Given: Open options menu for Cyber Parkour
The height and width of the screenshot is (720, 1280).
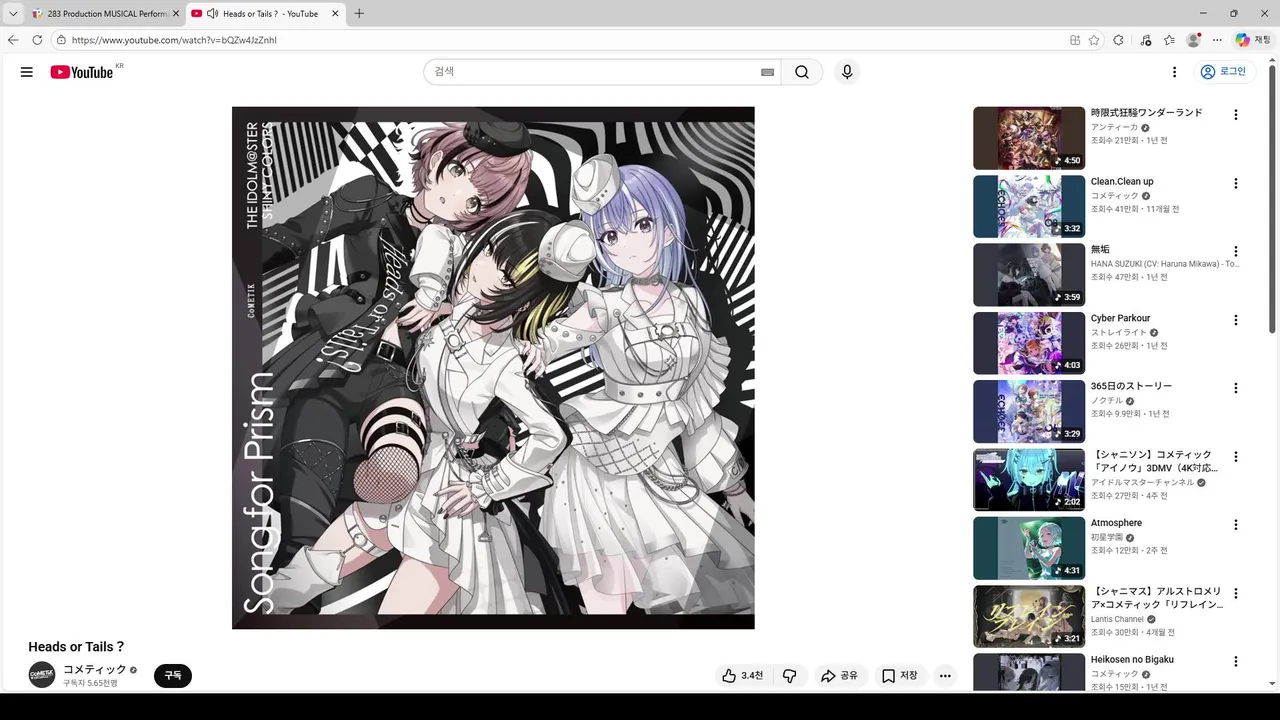Looking at the screenshot, I should point(1236,320).
